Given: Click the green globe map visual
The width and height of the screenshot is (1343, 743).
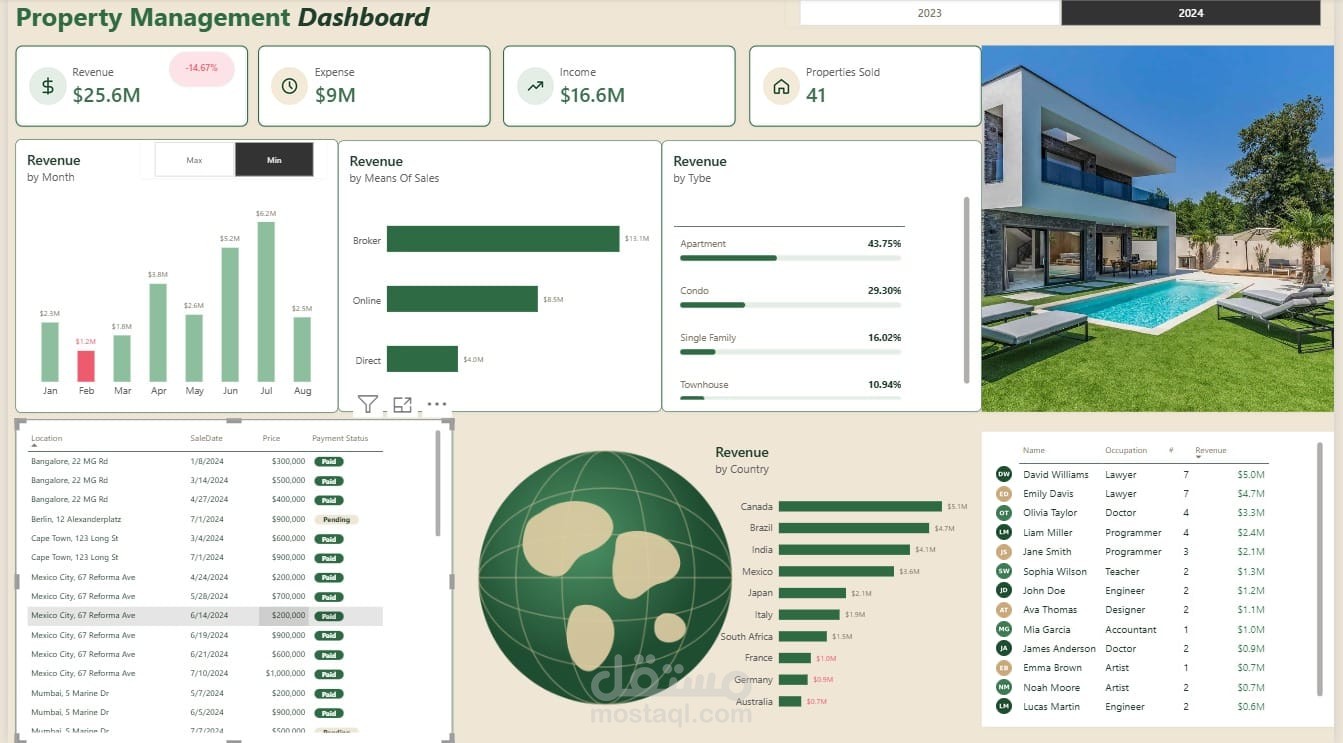Looking at the screenshot, I should 605,577.
